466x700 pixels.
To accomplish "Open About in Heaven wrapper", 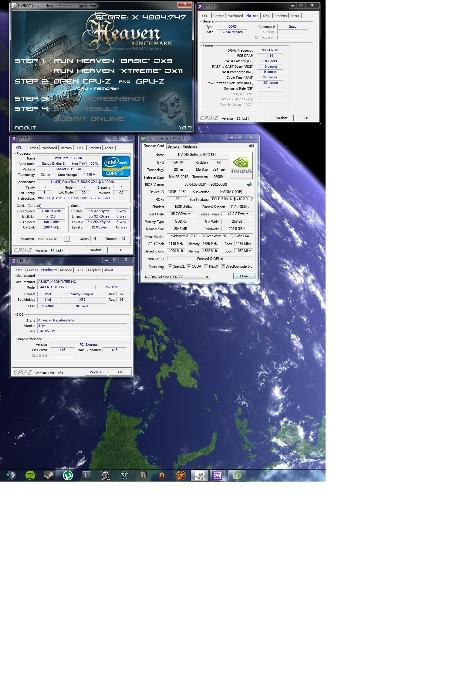I will point(25,128).
